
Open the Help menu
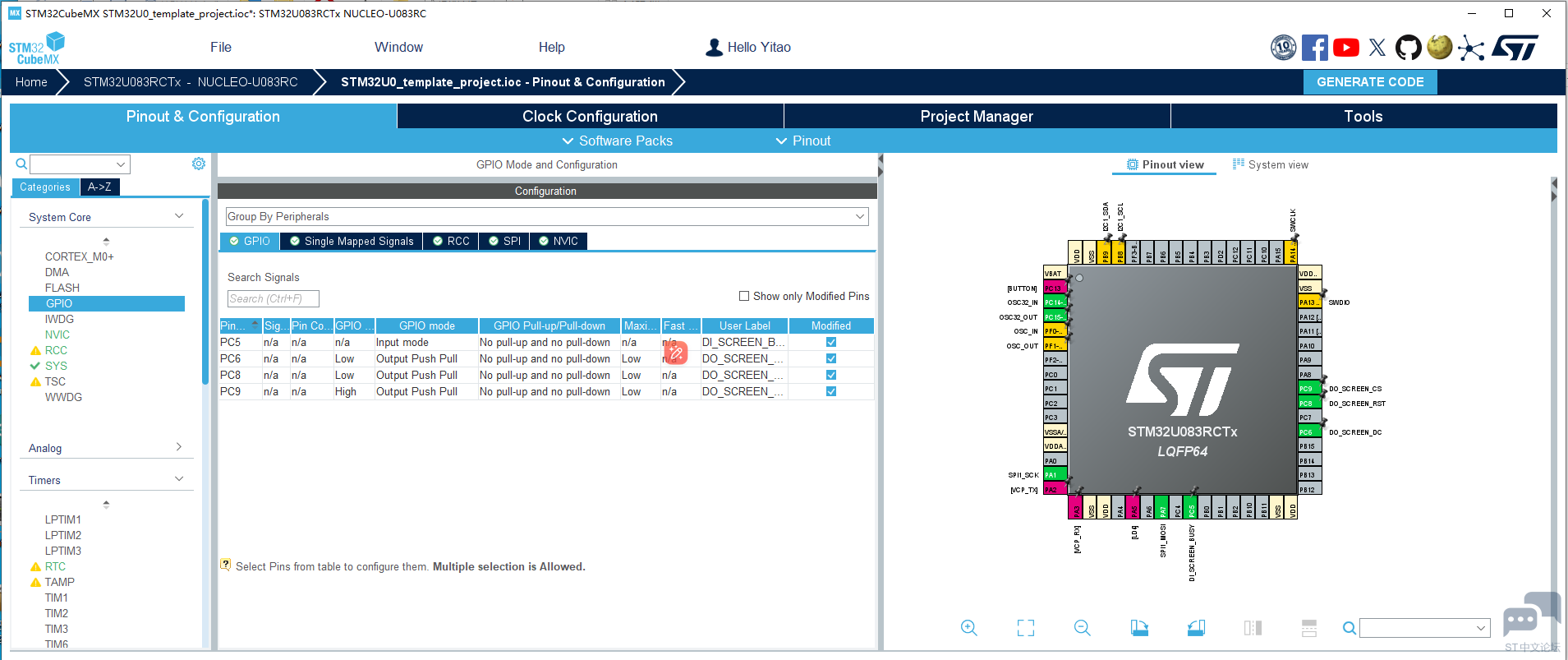[x=552, y=47]
